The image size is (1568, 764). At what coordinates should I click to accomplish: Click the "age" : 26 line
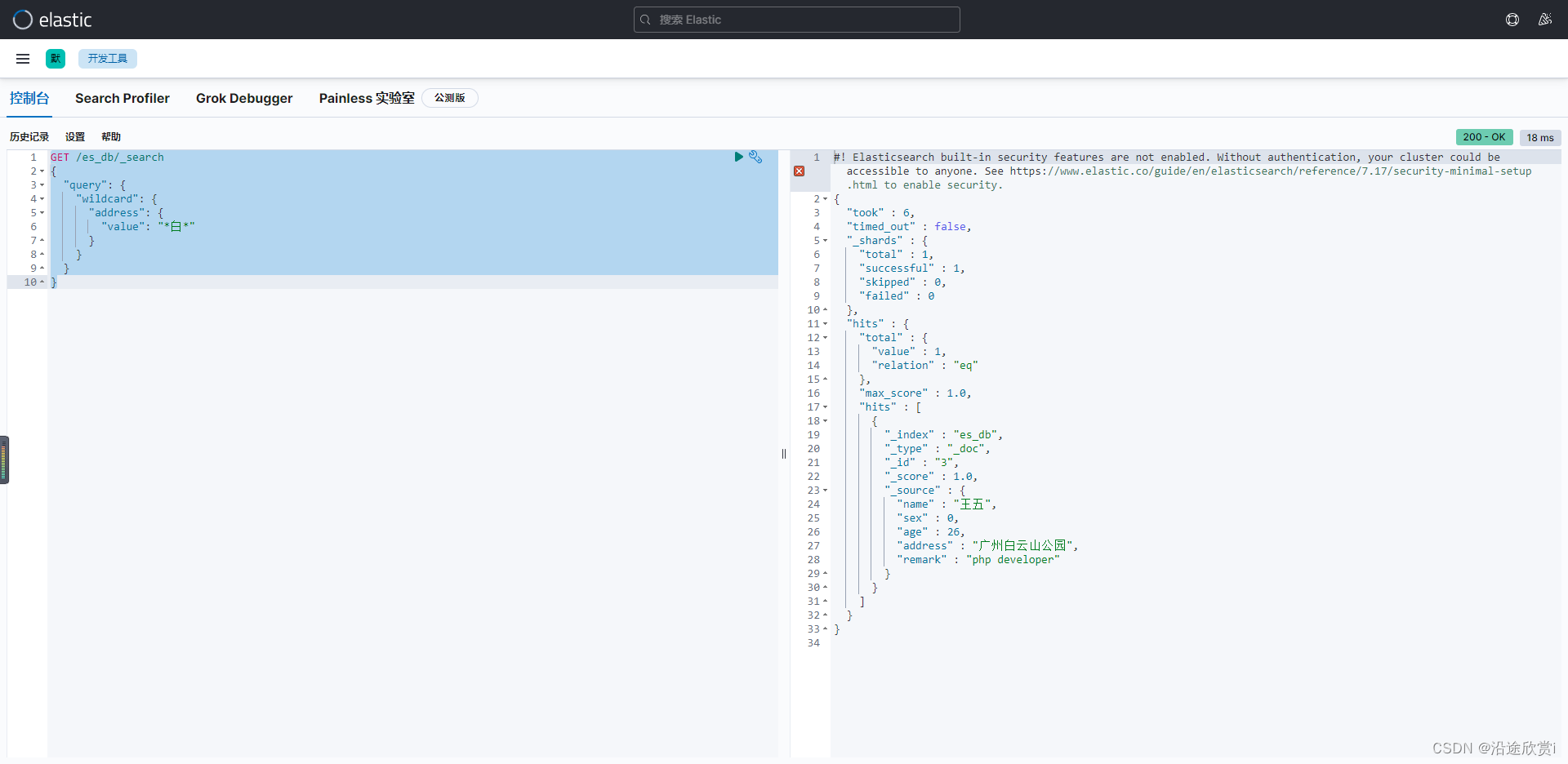(931, 532)
